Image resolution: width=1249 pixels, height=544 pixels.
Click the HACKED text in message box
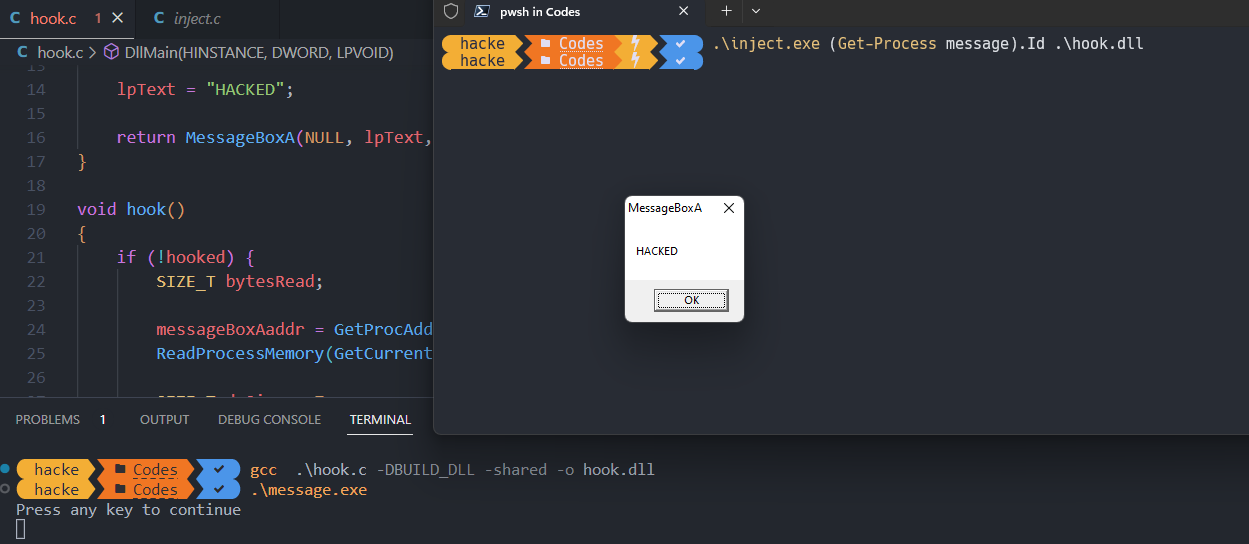[657, 251]
